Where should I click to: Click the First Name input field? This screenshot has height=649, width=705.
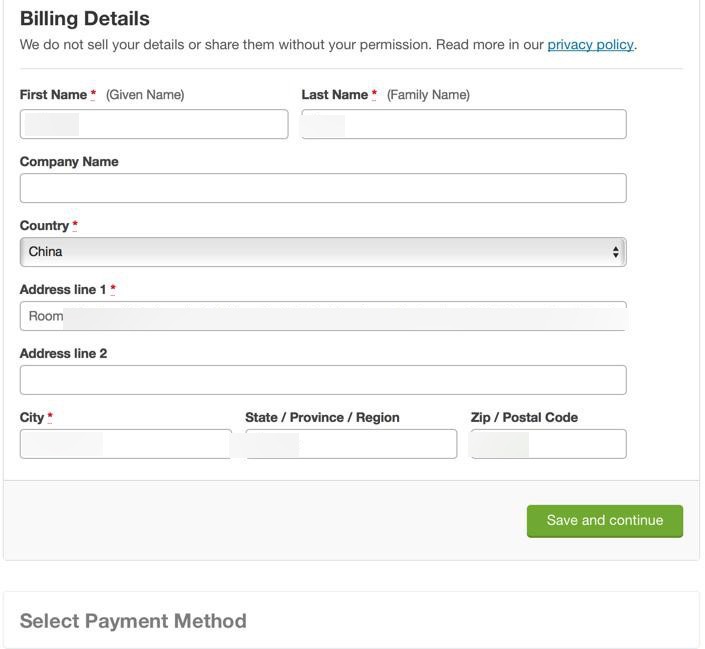[153, 124]
